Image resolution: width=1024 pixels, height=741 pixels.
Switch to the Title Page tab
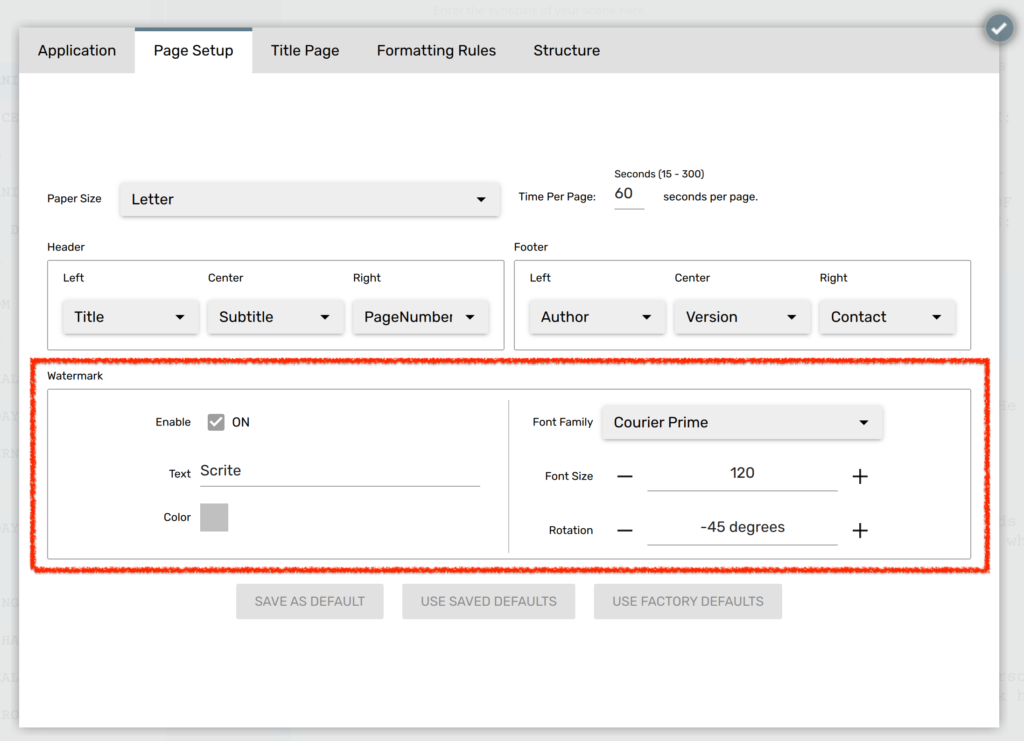point(305,50)
